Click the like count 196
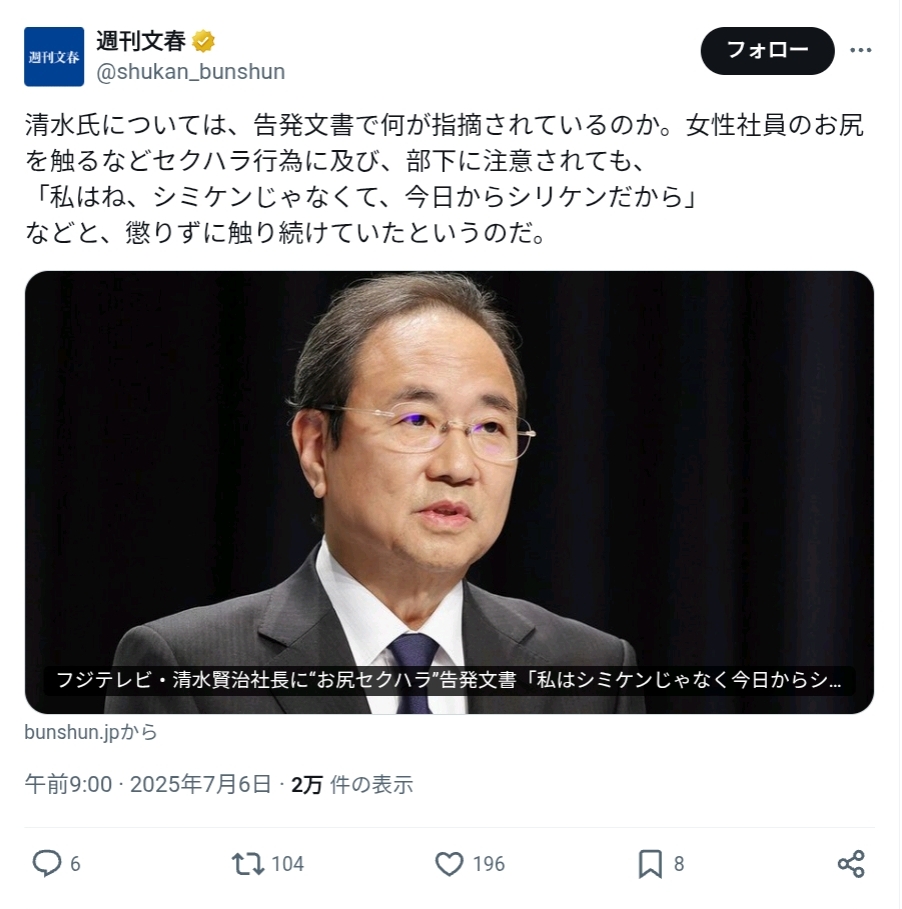The image size is (902, 909). pyautogui.click(x=489, y=864)
